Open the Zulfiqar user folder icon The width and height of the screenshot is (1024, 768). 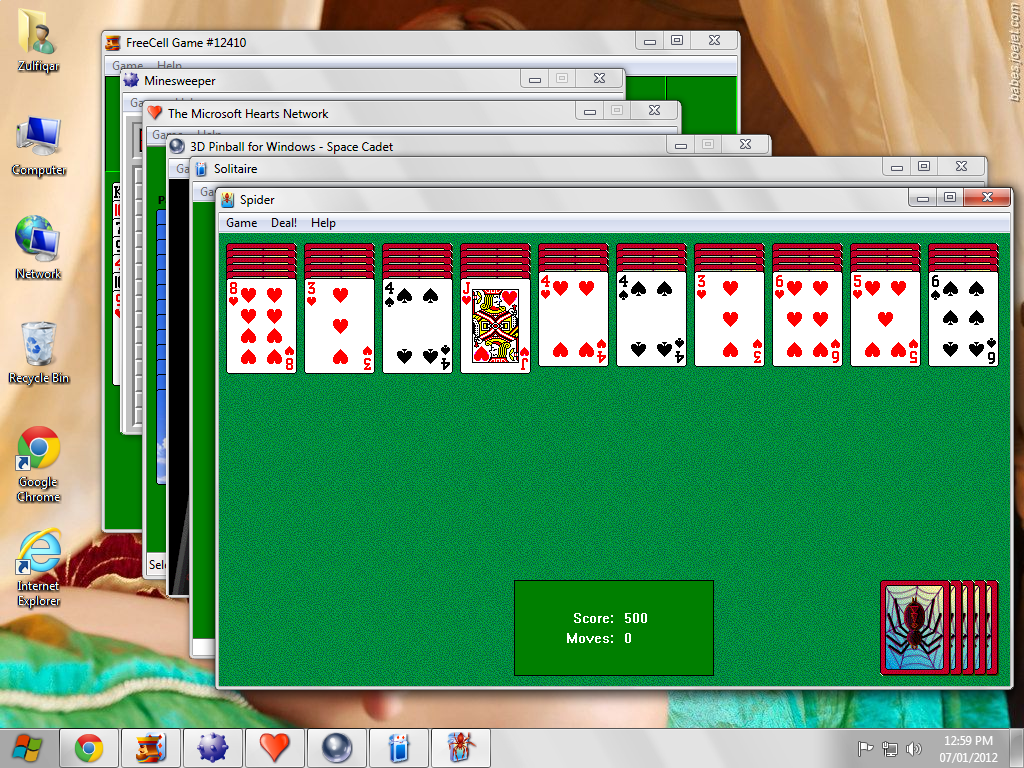[x=38, y=41]
